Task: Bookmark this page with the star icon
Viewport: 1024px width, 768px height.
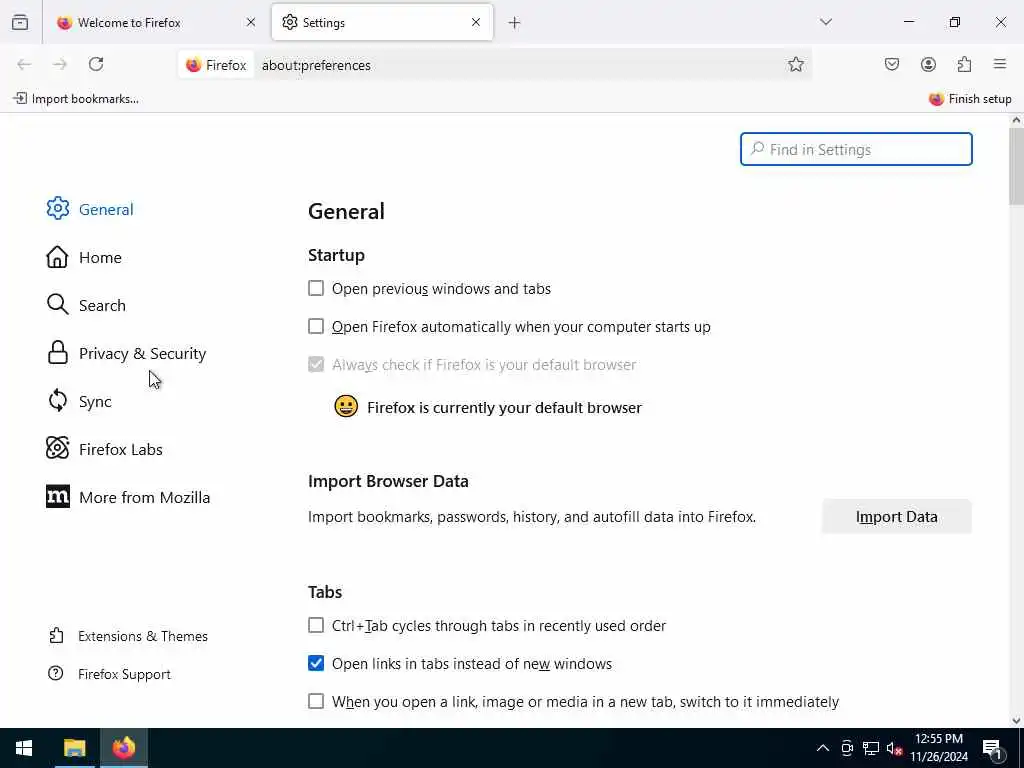Action: [x=795, y=64]
